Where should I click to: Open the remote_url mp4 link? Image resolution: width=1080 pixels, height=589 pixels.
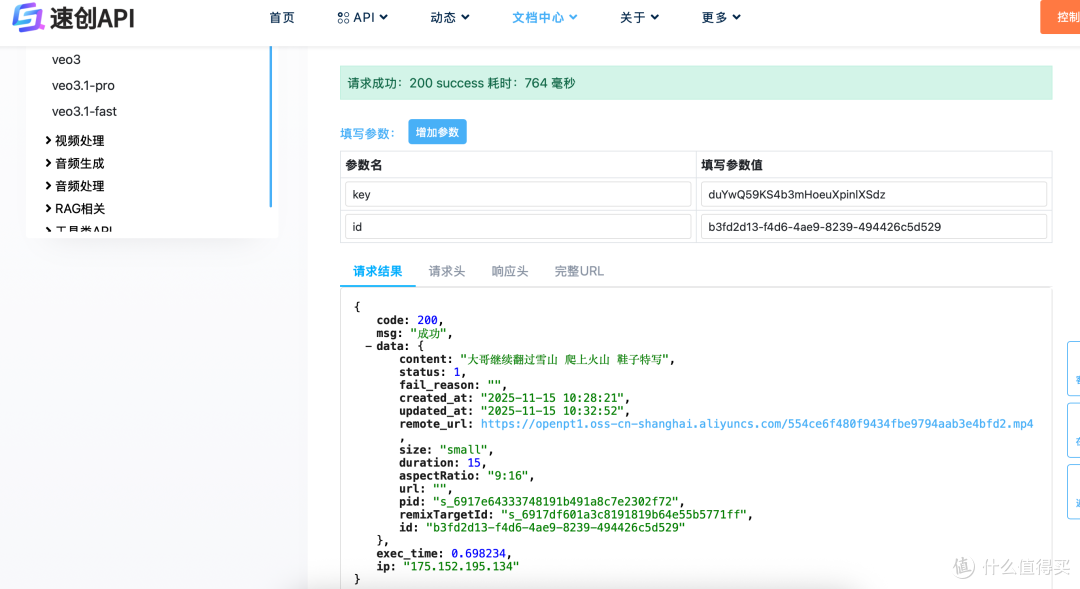(x=760, y=423)
